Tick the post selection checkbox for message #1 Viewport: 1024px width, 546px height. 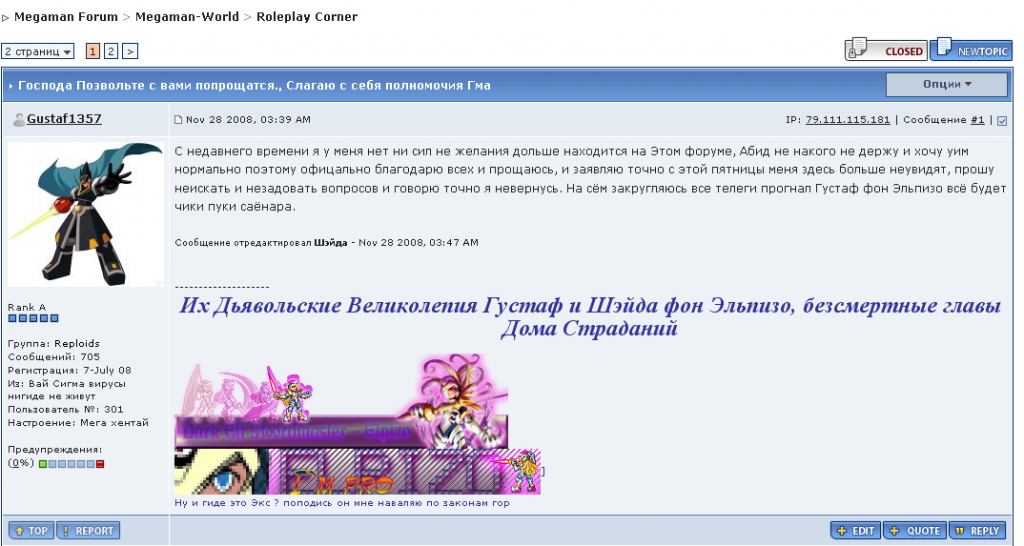click(x=1002, y=121)
